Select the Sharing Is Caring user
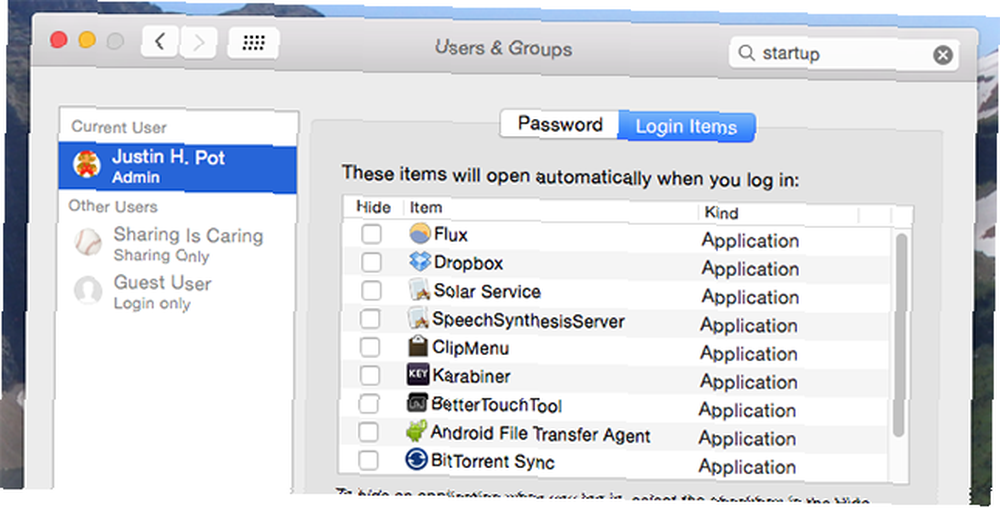The image size is (1000, 508). pyautogui.click(x=178, y=243)
